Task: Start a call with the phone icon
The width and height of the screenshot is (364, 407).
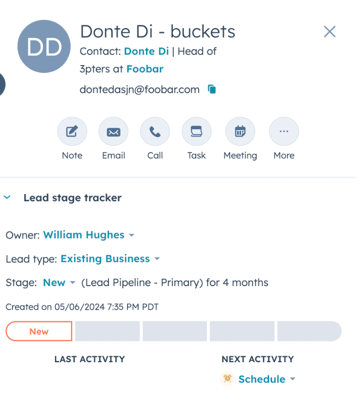Action: point(155,132)
